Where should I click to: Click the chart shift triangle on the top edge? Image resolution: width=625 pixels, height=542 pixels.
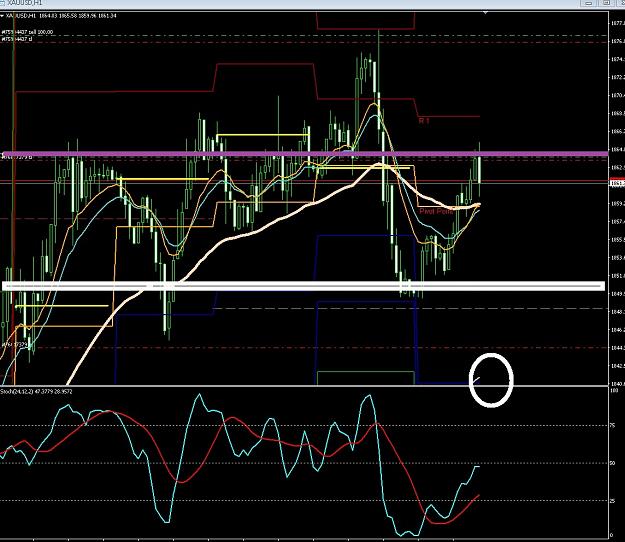[x=485, y=13]
